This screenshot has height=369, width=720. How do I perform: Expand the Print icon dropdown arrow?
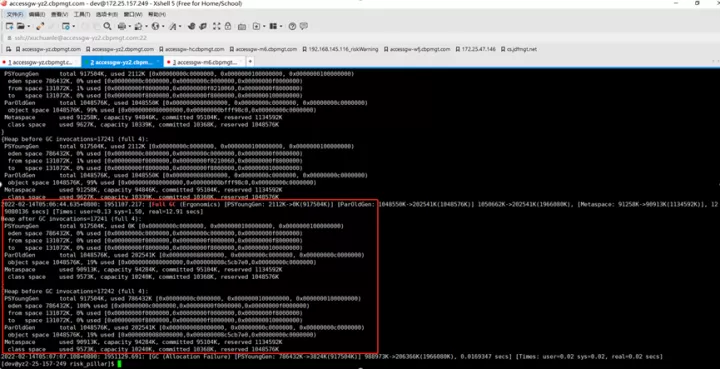(129, 27)
